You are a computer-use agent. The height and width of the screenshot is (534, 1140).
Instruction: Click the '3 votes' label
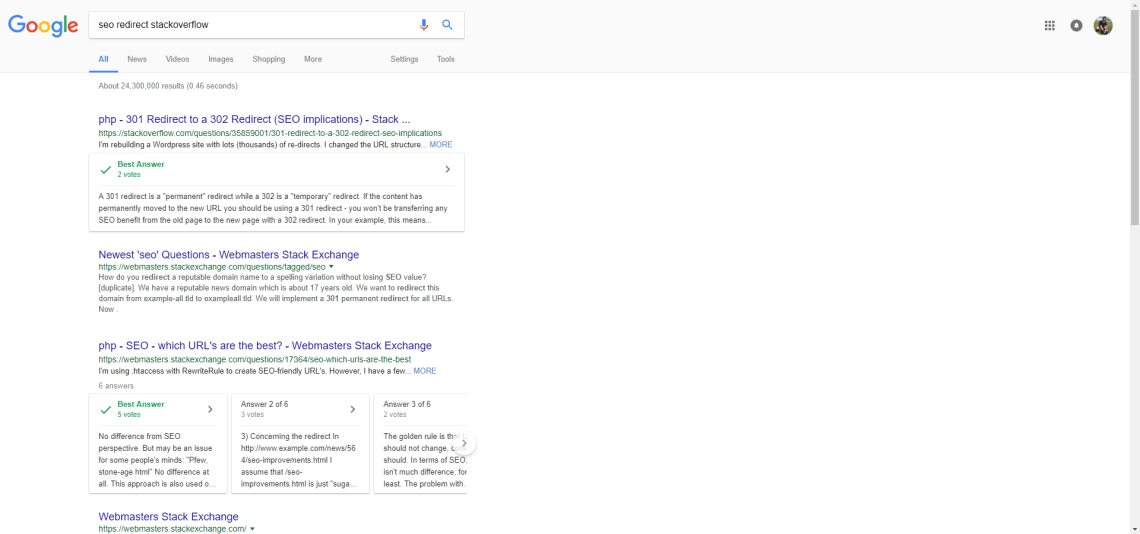(252, 414)
